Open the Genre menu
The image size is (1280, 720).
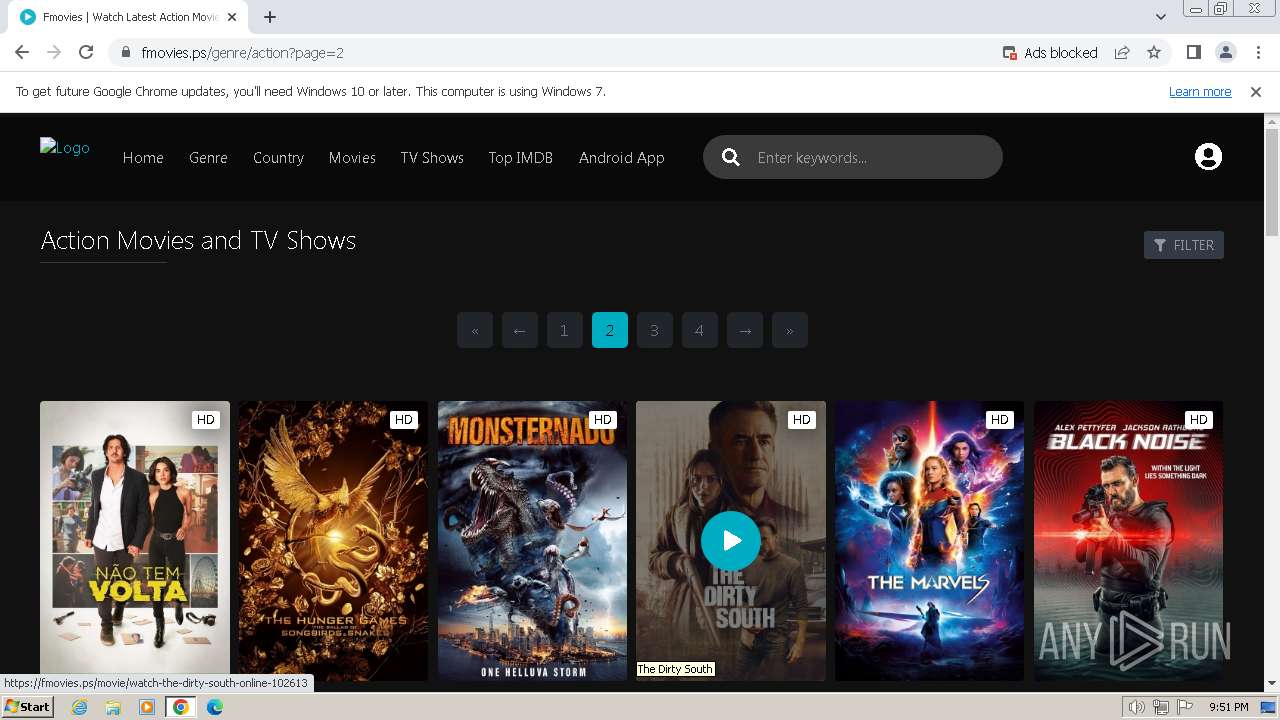[208, 157]
